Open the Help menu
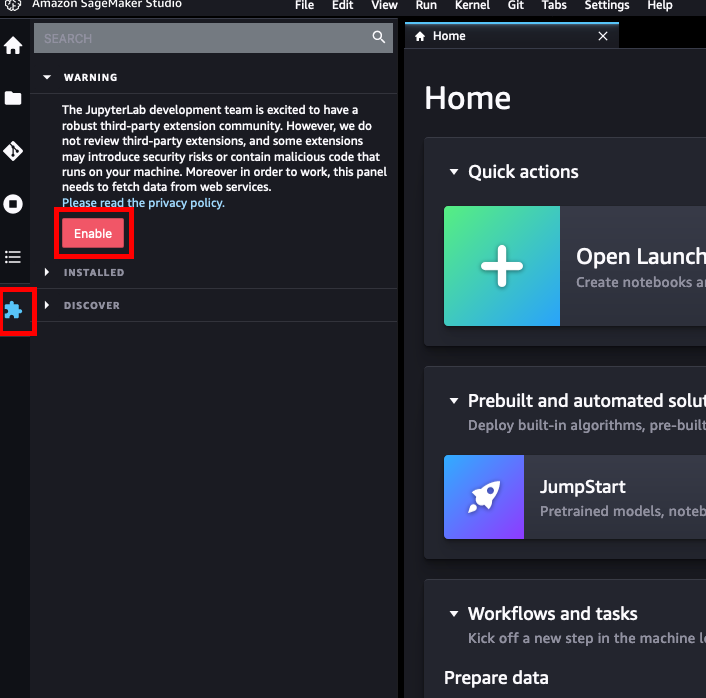The image size is (706, 698). (x=660, y=5)
